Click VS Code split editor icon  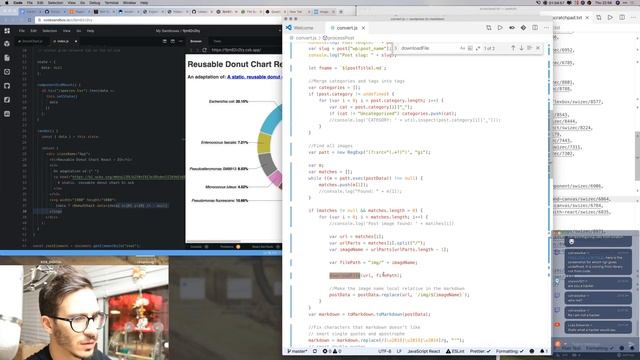click(x=489, y=28)
